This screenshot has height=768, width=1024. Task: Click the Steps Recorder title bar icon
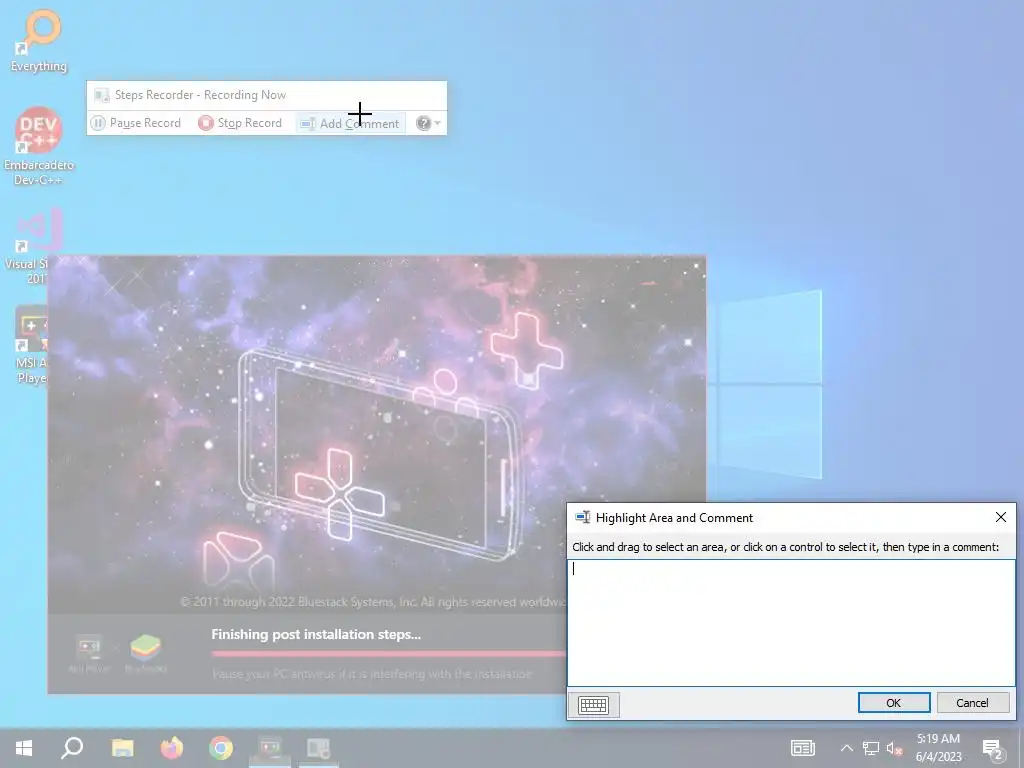pyautogui.click(x=101, y=95)
